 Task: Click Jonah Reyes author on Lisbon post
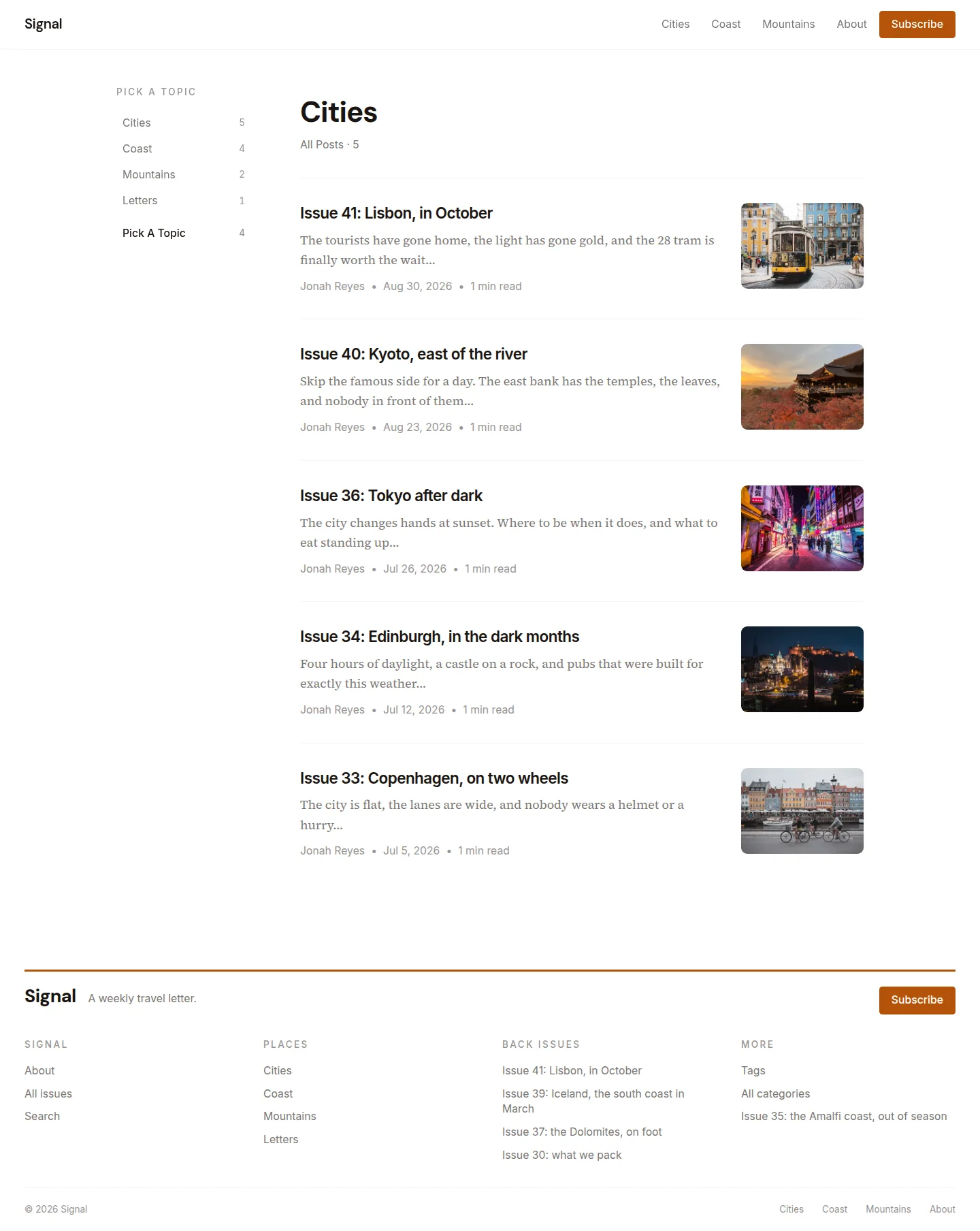coord(332,286)
